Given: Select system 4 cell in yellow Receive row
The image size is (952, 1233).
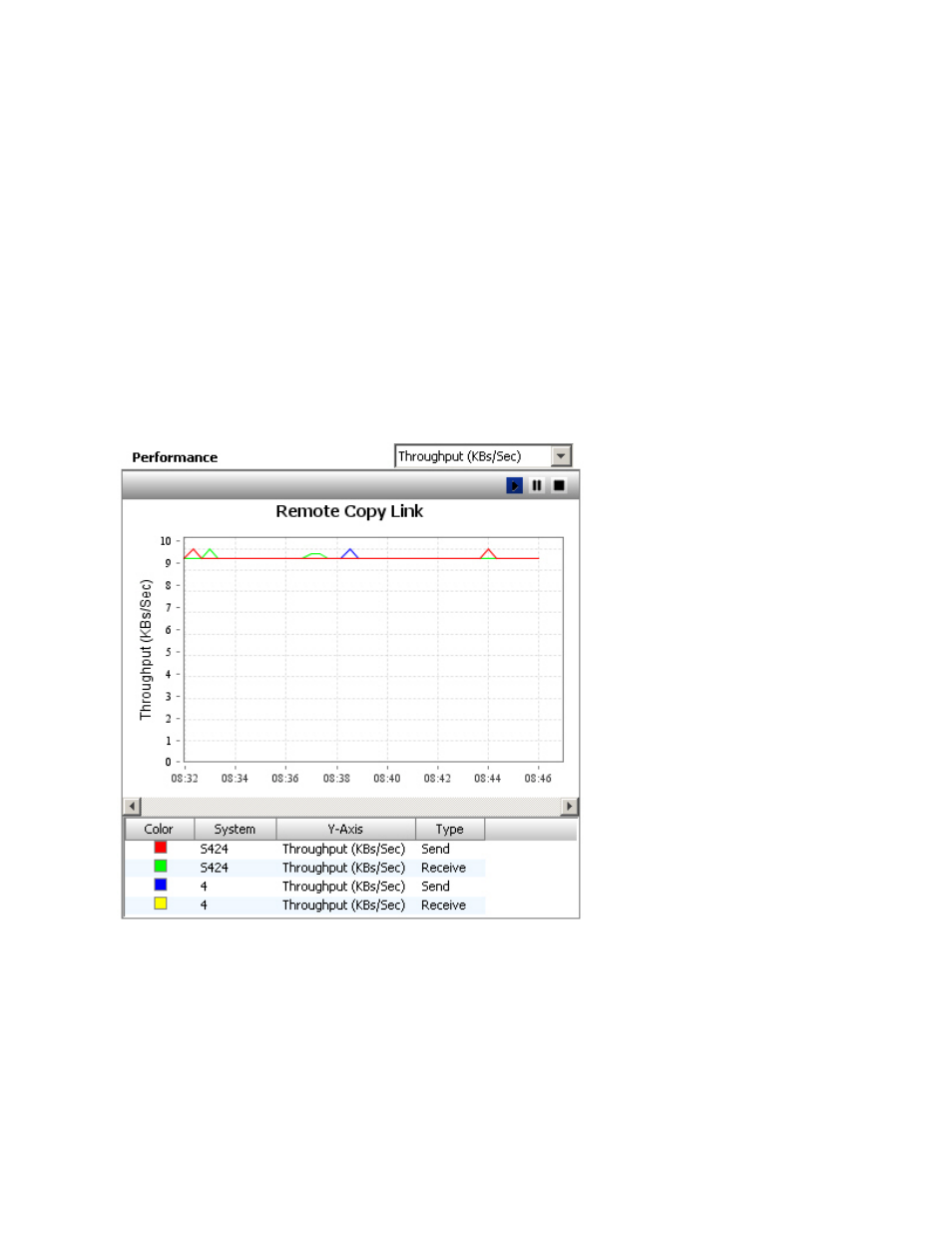Looking at the screenshot, I should [x=204, y=906].
